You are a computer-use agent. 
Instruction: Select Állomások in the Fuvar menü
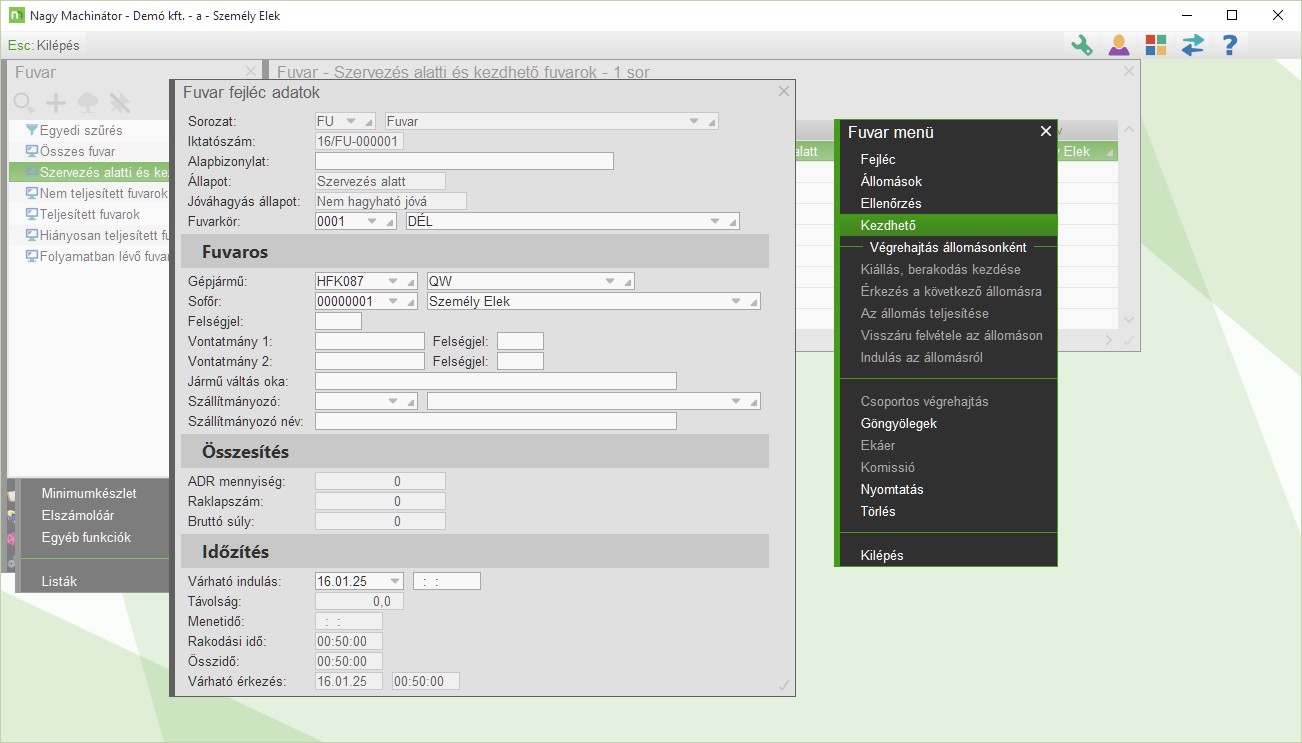[891, 181]
